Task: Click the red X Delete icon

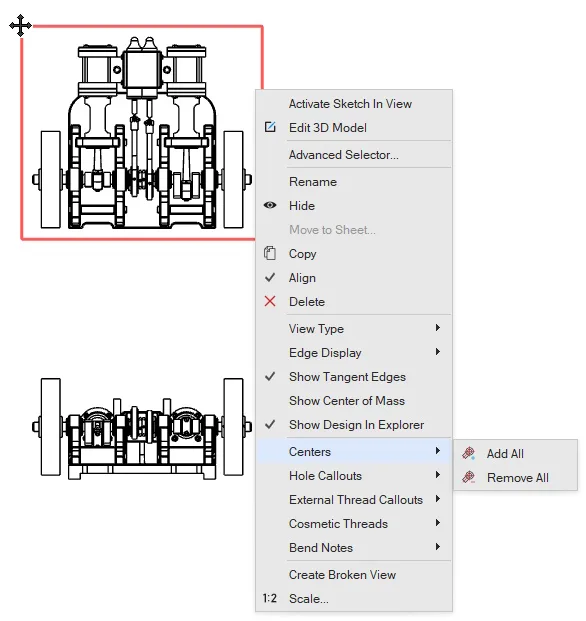Action: coord(270,301)
